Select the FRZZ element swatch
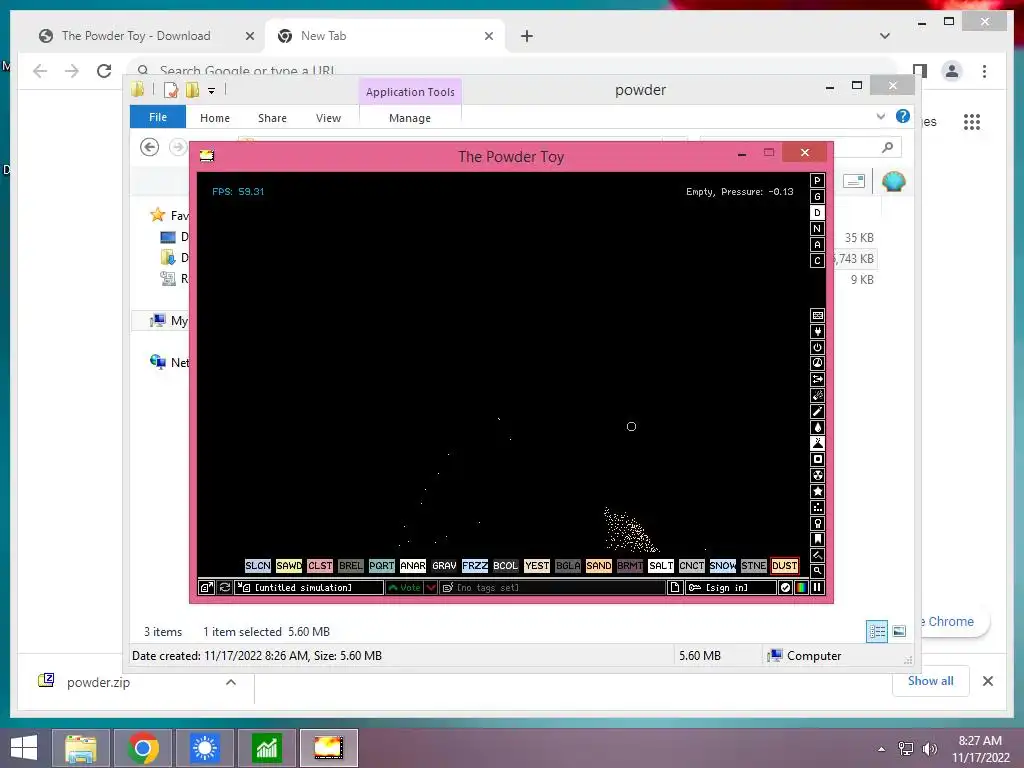Screen dimensions: 1024x768 [475, 566]
